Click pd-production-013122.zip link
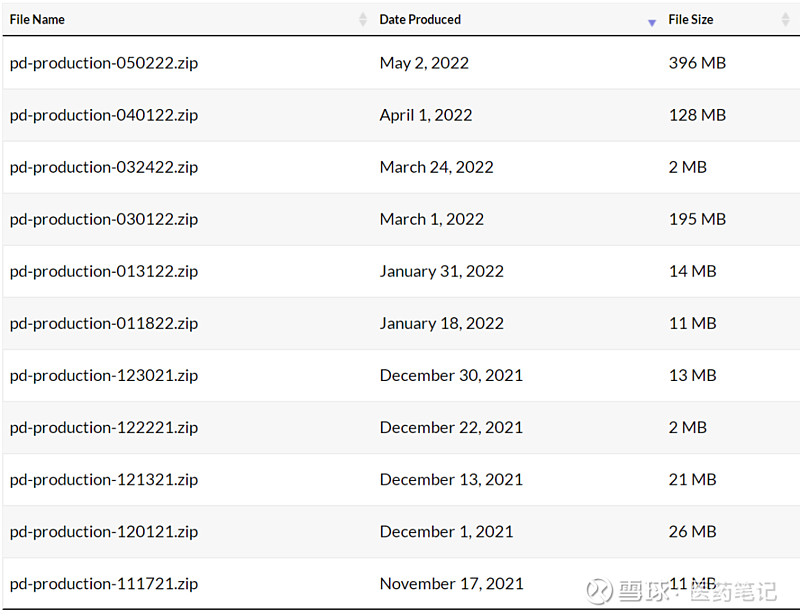This screenshot has height=616, width=800. coord(104,271)
